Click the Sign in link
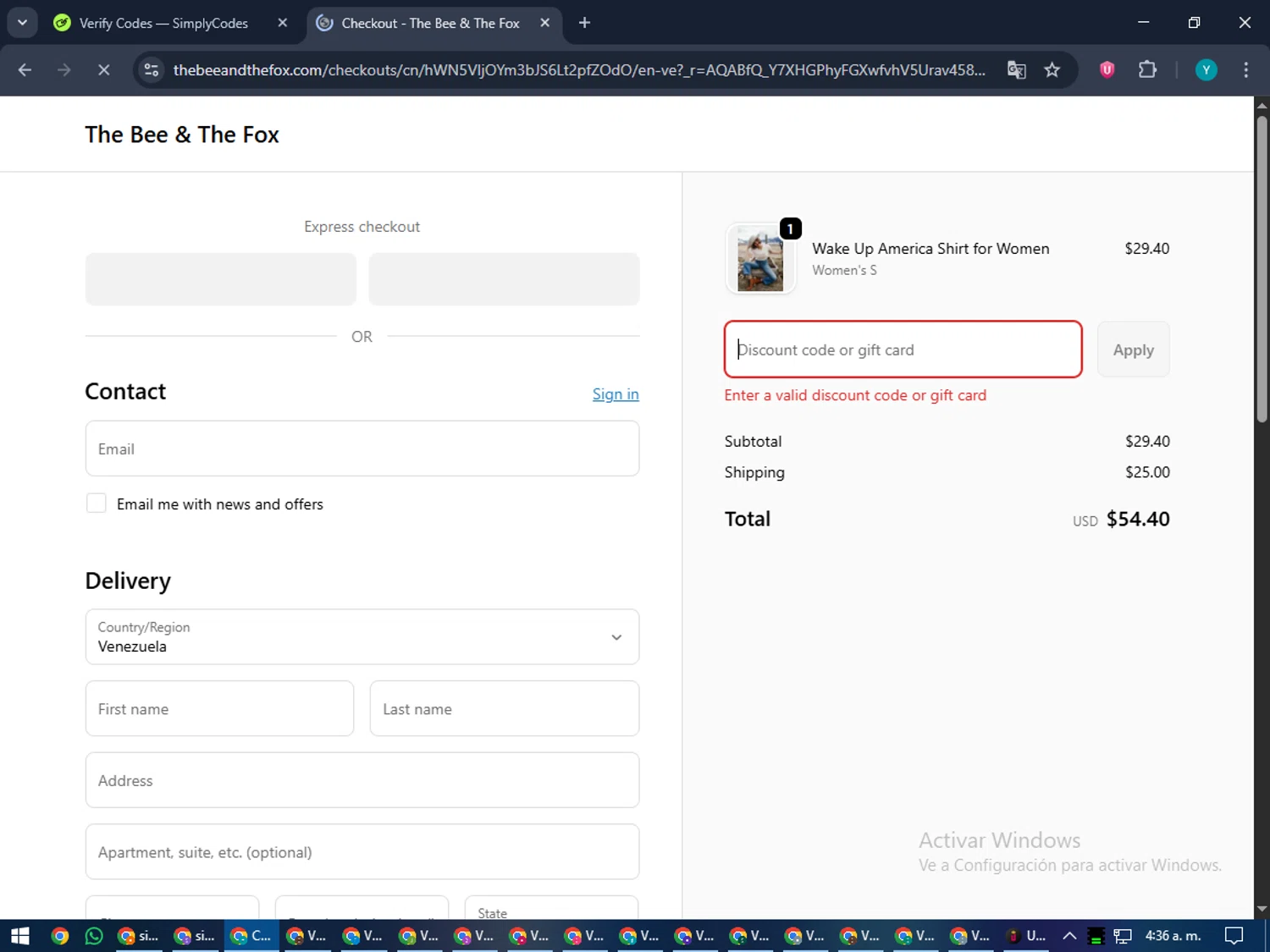Image resolution: width=1270 pixels, height=952 pixels. pos(616,394)
